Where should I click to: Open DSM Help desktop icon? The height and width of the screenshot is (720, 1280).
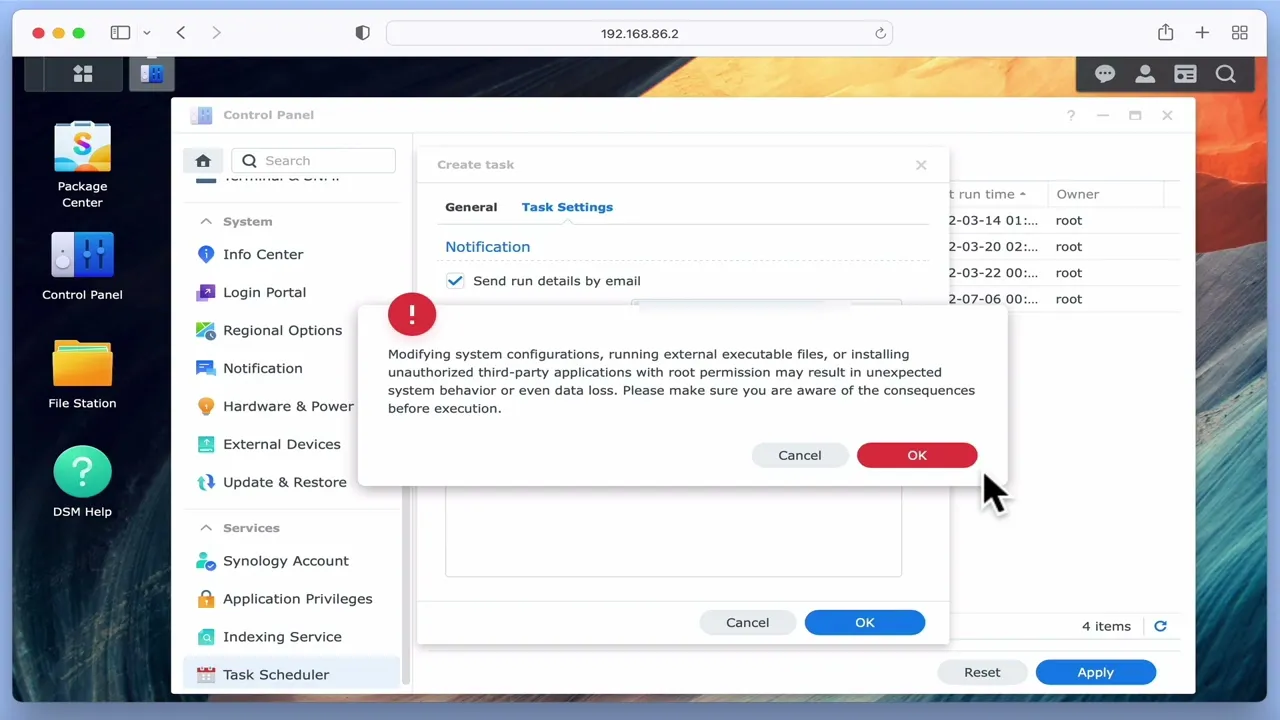click(82, 481)
